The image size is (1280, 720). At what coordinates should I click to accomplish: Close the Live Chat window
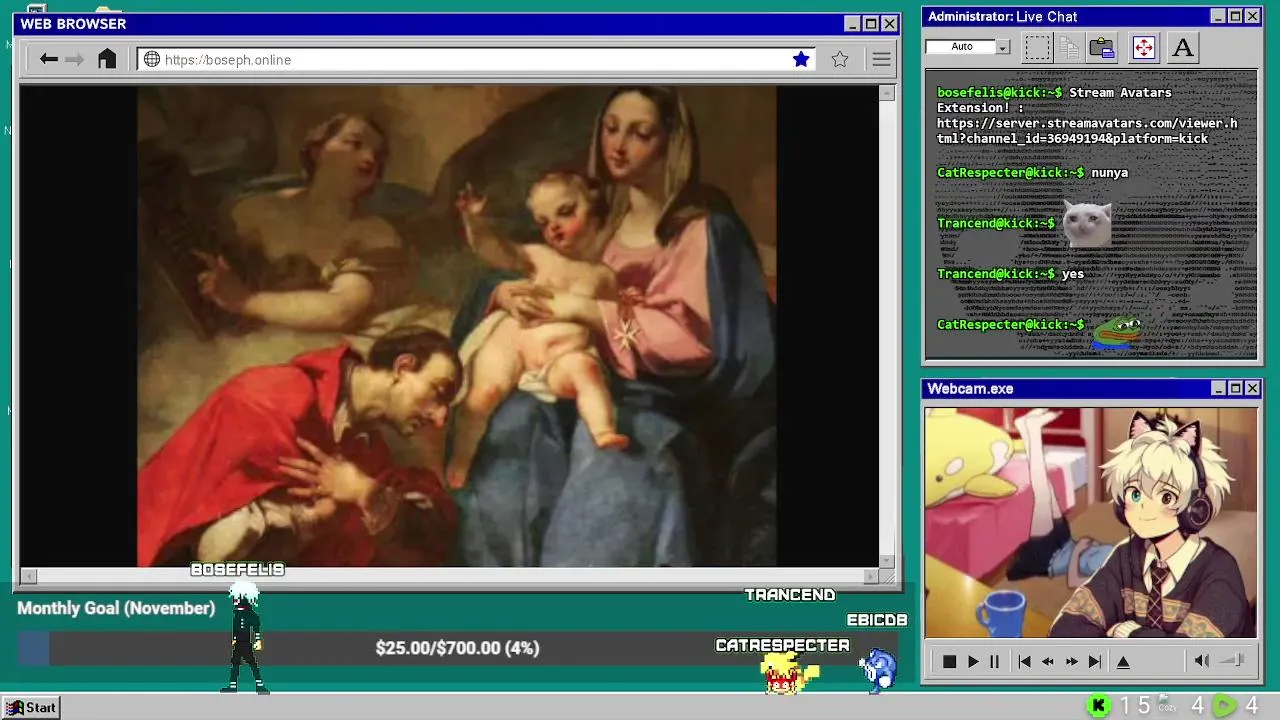click(1252, 16)
